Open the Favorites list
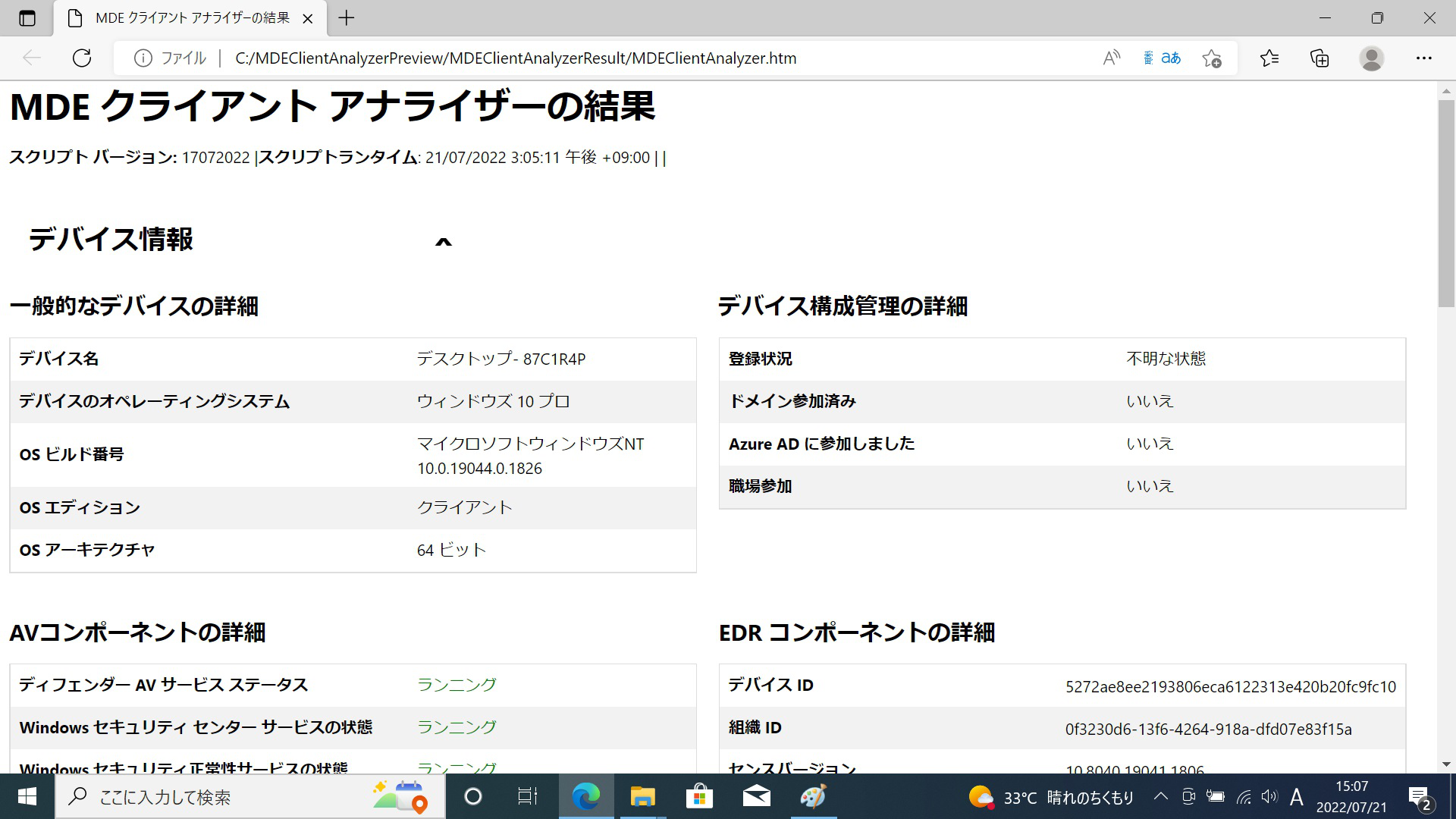The width and height of the screenshot is (1456, 819). click(x=1269, y=58)
